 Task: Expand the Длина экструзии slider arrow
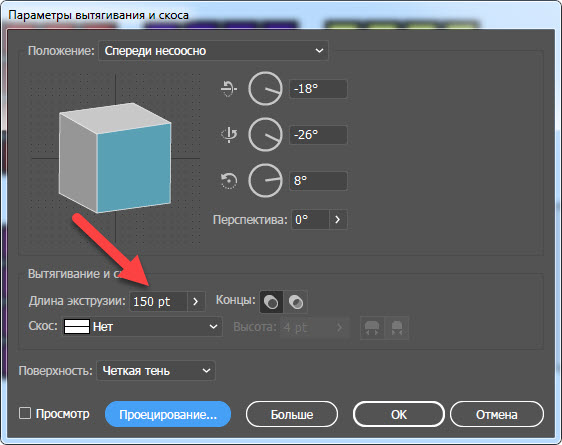(196, 301)
